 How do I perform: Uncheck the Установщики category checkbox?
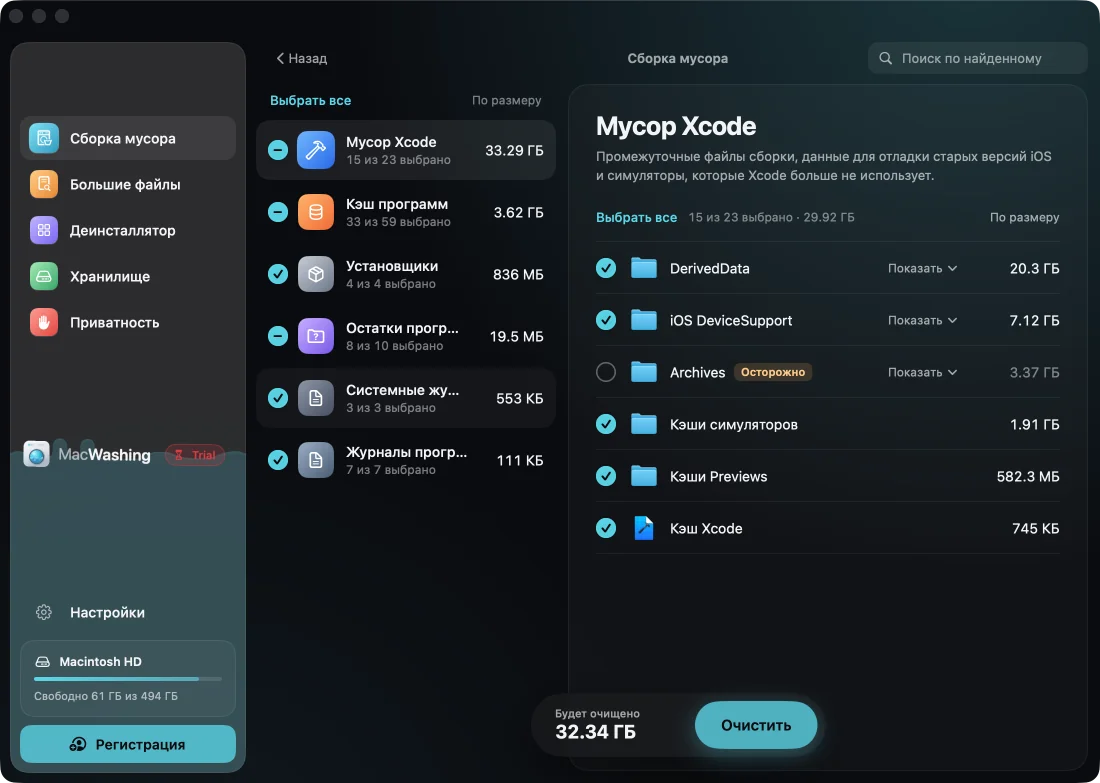point(278,274)
